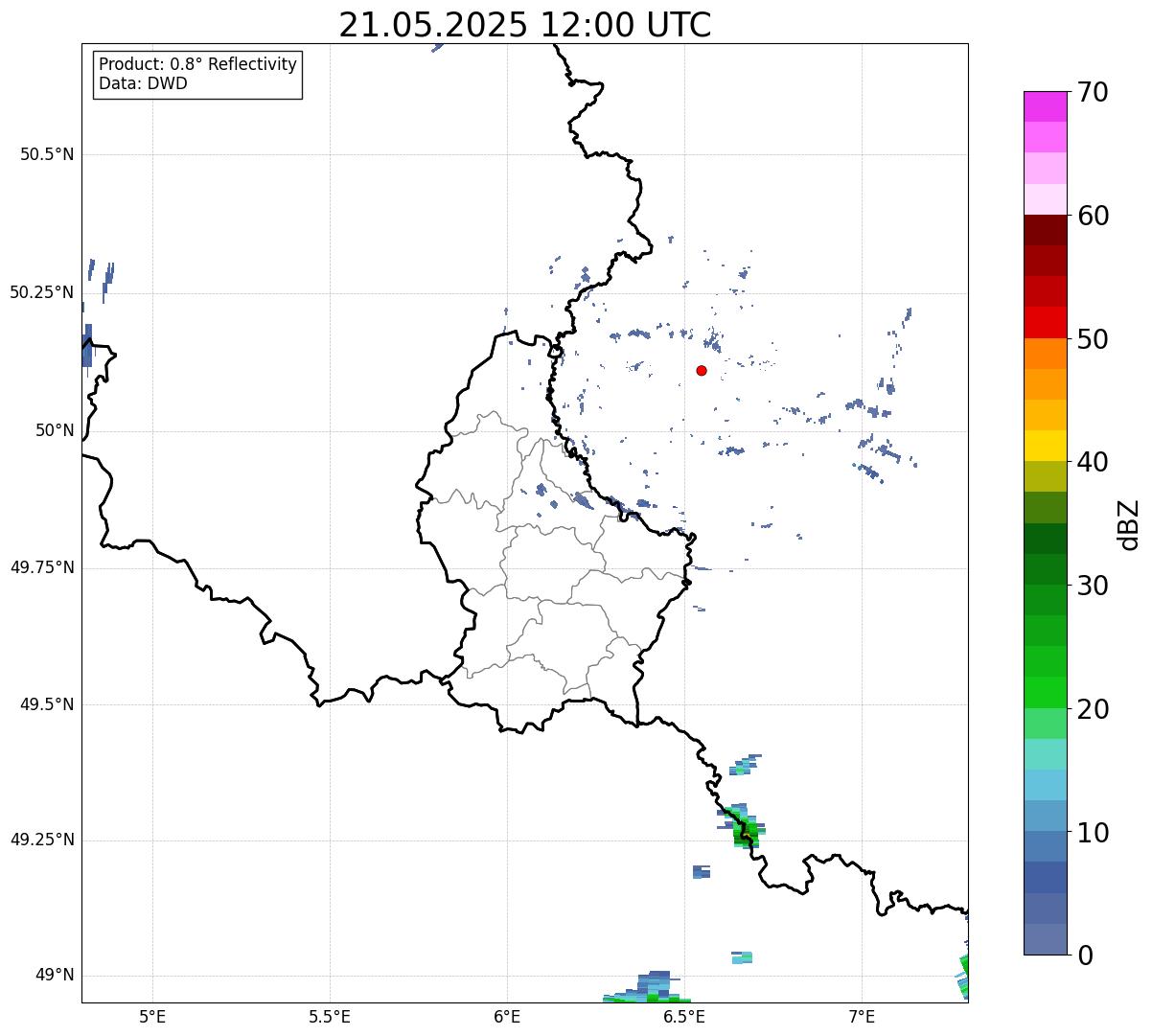The image size is (1152, 1036).
Task: Click the 6.5°E longitude label
Action: tap(684, 1016)
